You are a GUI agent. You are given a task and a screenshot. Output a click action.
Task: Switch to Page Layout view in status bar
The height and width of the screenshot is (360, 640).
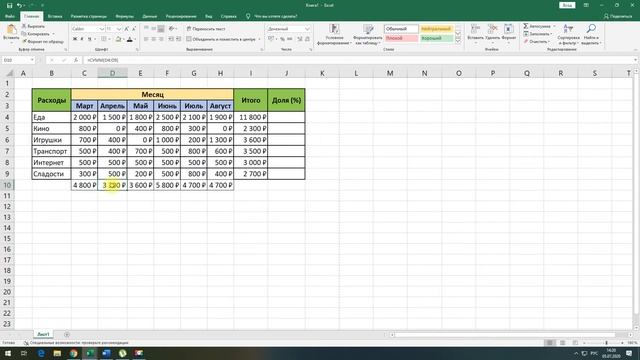(562, 342)
